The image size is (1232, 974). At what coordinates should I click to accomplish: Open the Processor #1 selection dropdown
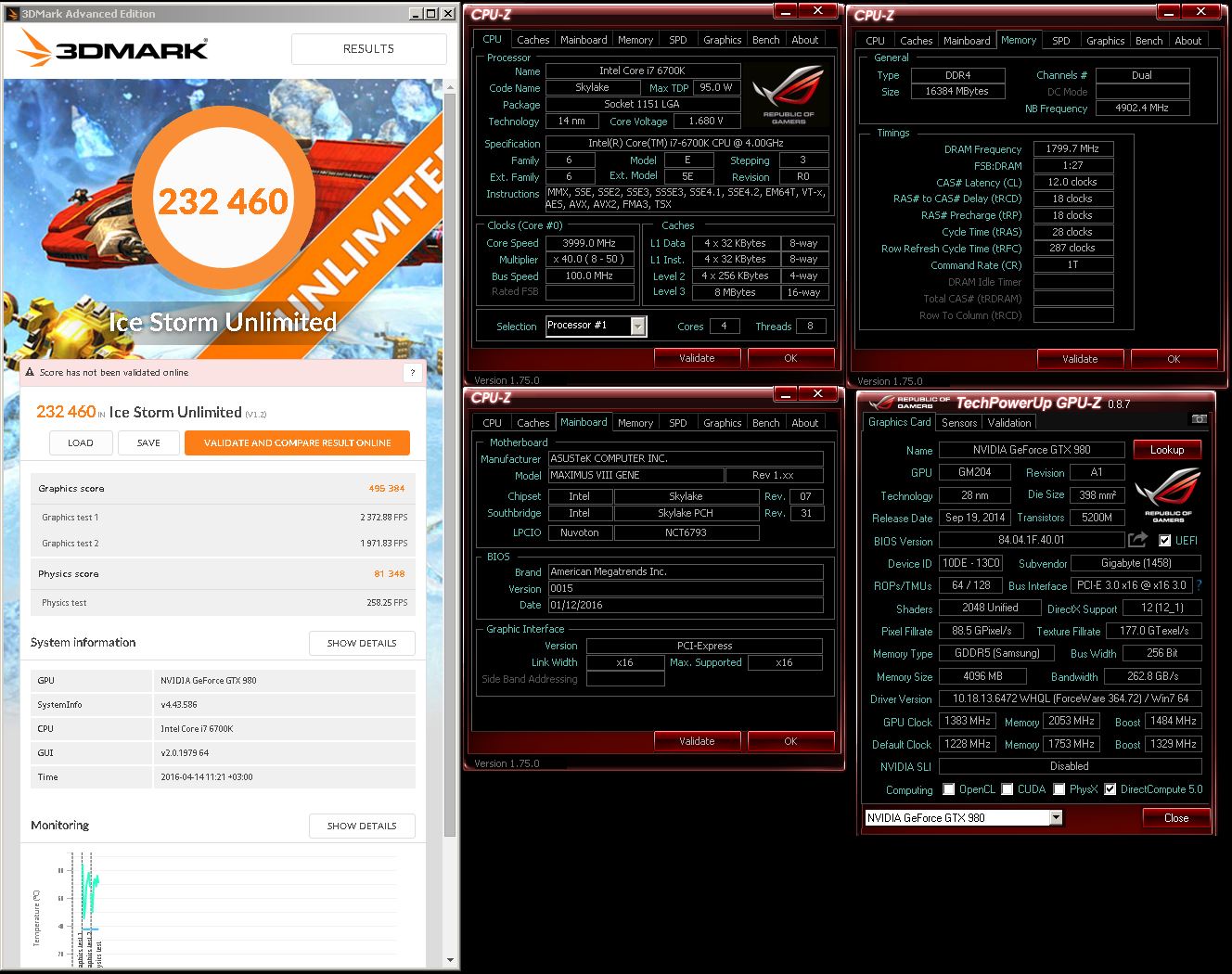pyautogui.click(x=638, y=326)
